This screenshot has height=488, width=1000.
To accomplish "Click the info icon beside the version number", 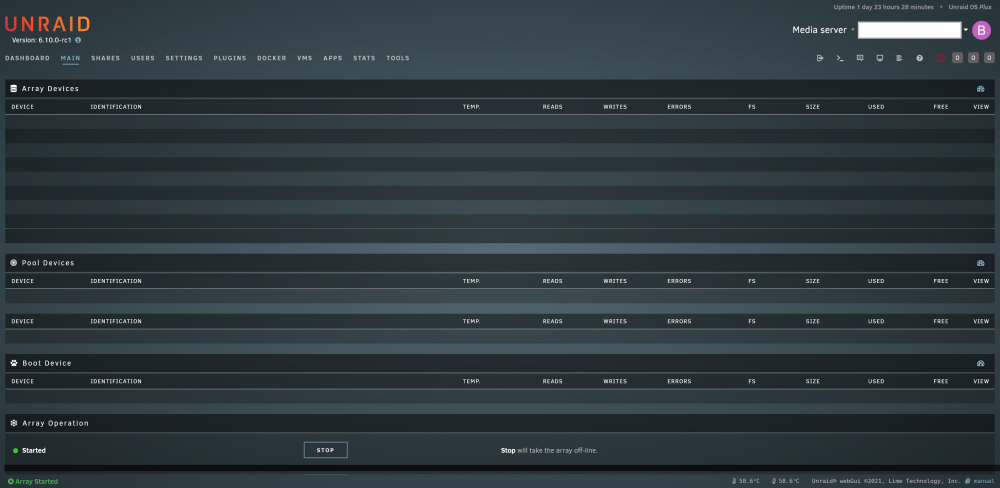I will [x=78, y=40].
